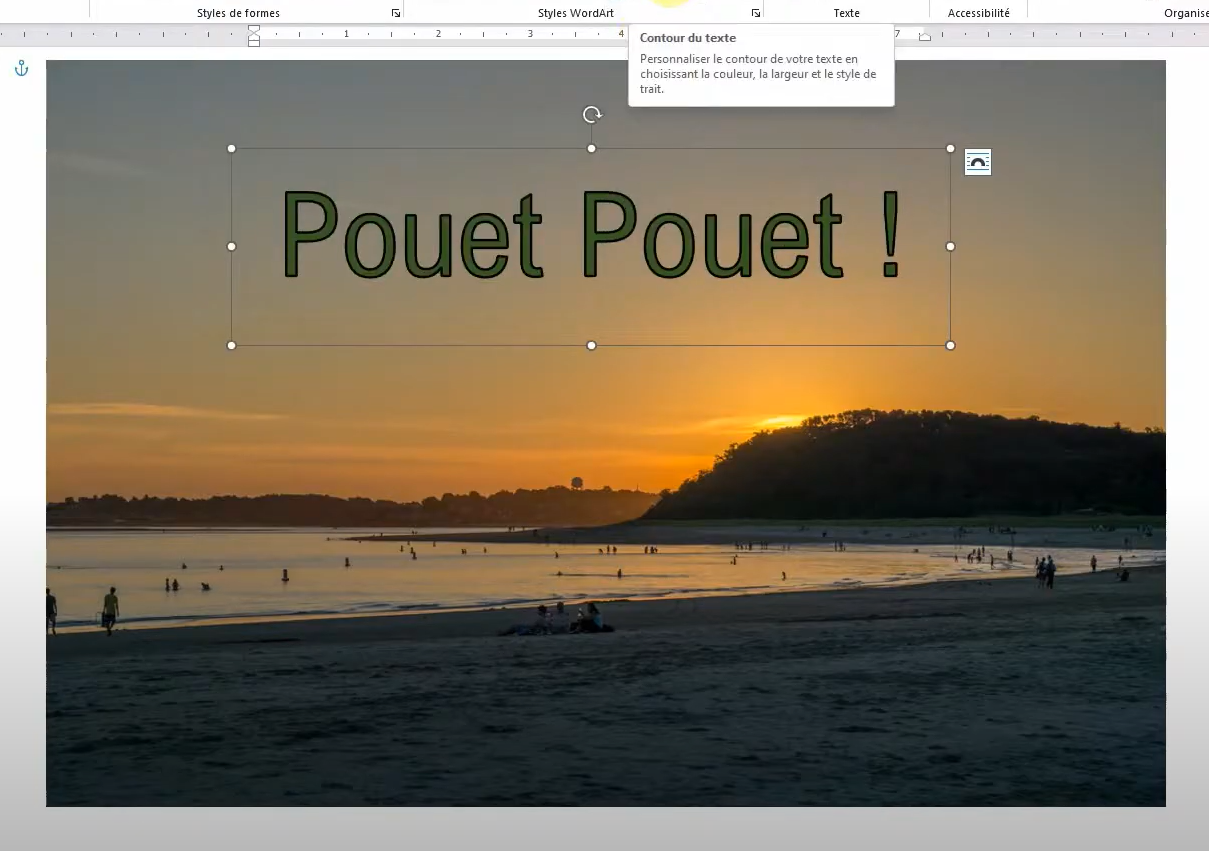The image size is (1209, 851).
Task: Click the middle-left sizing handle of the text box
Action: pyautogui.click(x=232, y=246)
